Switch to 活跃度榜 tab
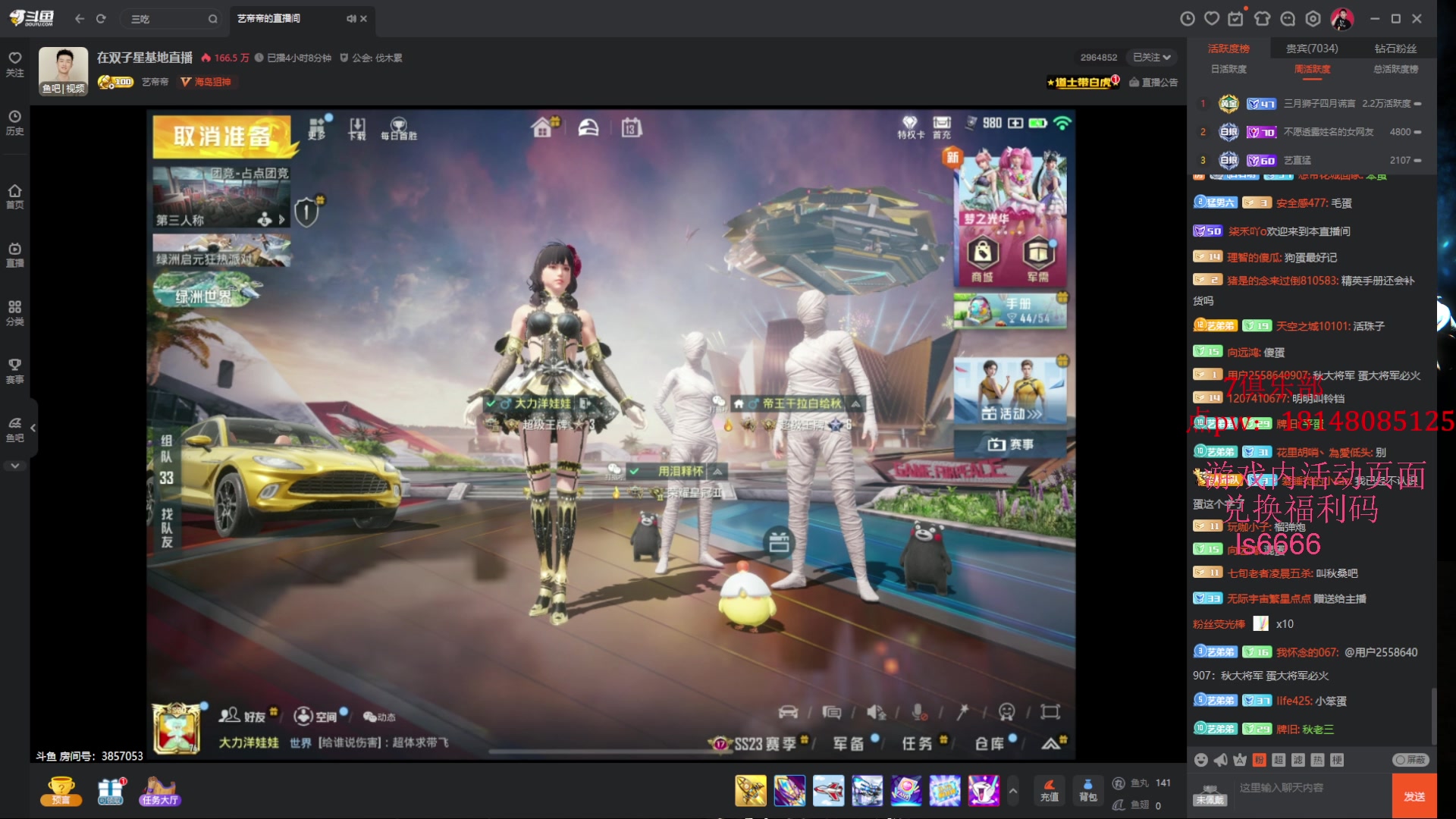Screen dimensions: 1456x819 click(1228, 49)
